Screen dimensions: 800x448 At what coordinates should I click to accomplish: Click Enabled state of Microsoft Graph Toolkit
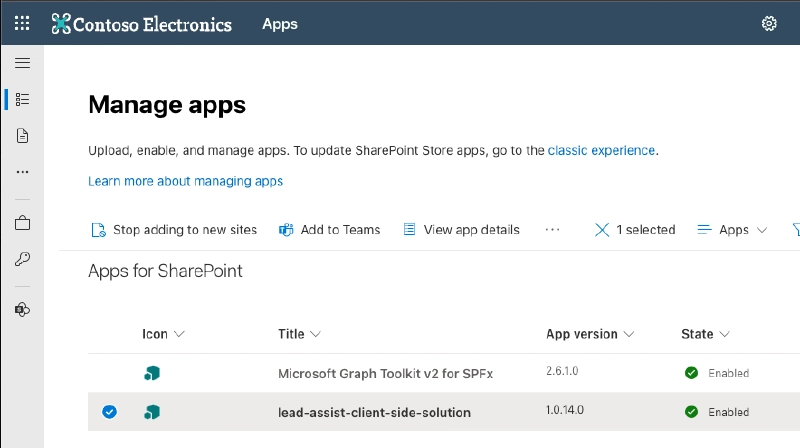(717, 373)
